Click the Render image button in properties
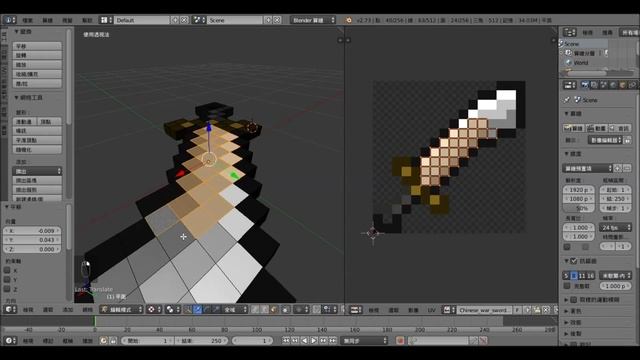The width and height of the screenshot is (640, 360). coord(573,128)
